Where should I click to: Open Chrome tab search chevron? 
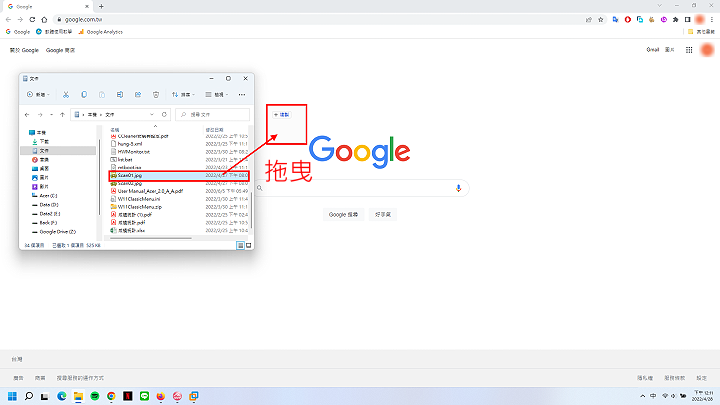[659, 6]
